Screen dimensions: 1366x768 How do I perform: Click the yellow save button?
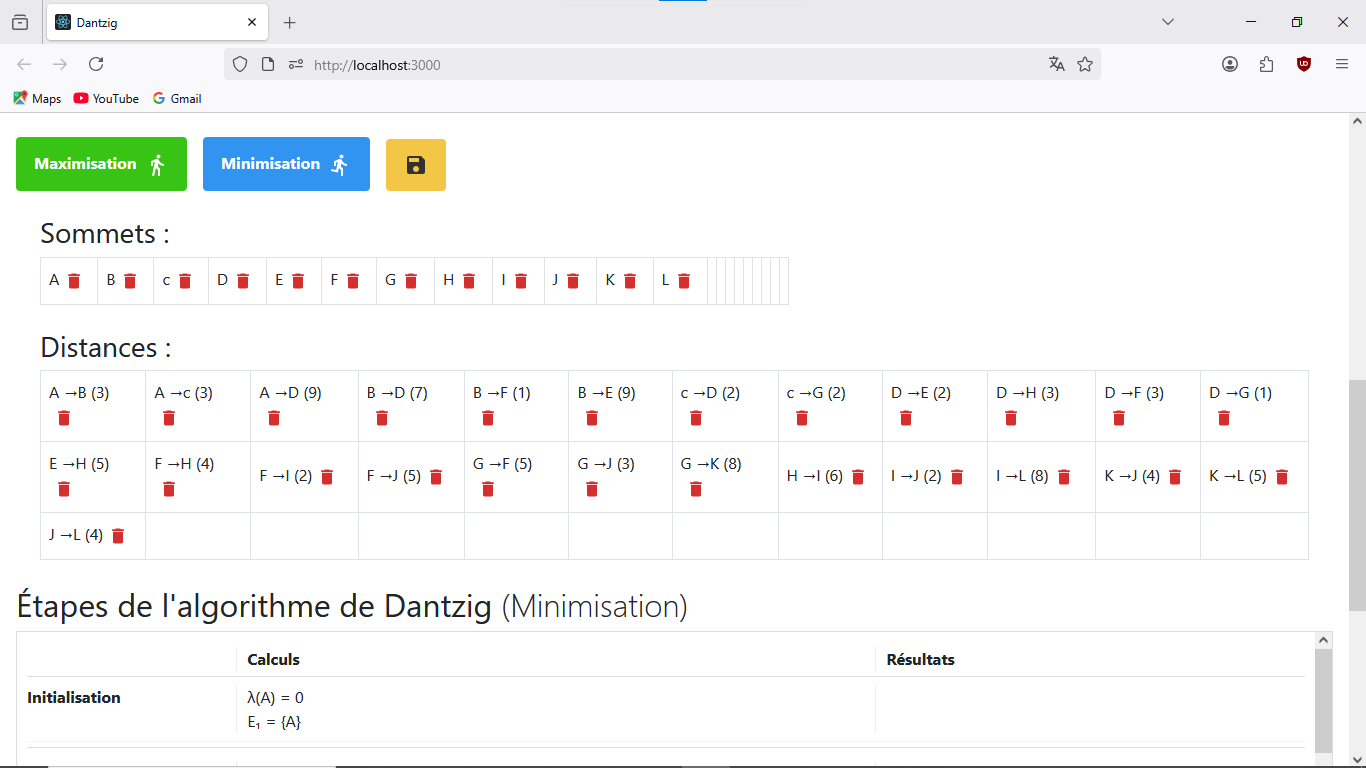click(416, 164)
